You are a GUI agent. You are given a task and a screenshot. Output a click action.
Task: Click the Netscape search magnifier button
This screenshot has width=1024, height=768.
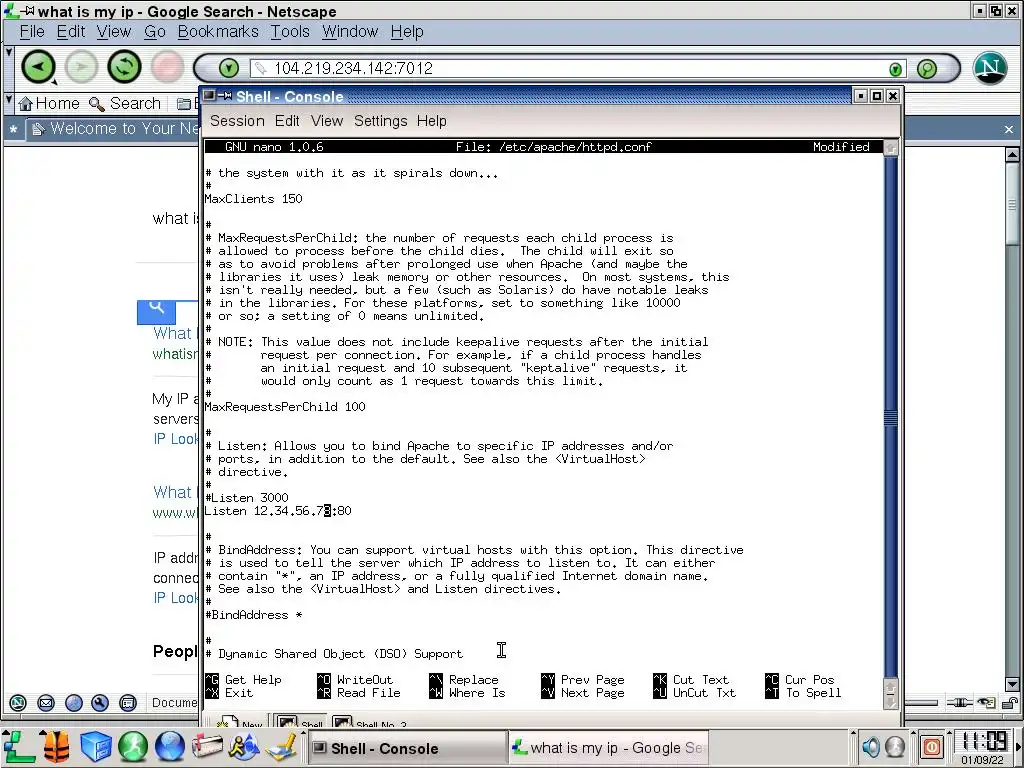[x=927, y=69]
